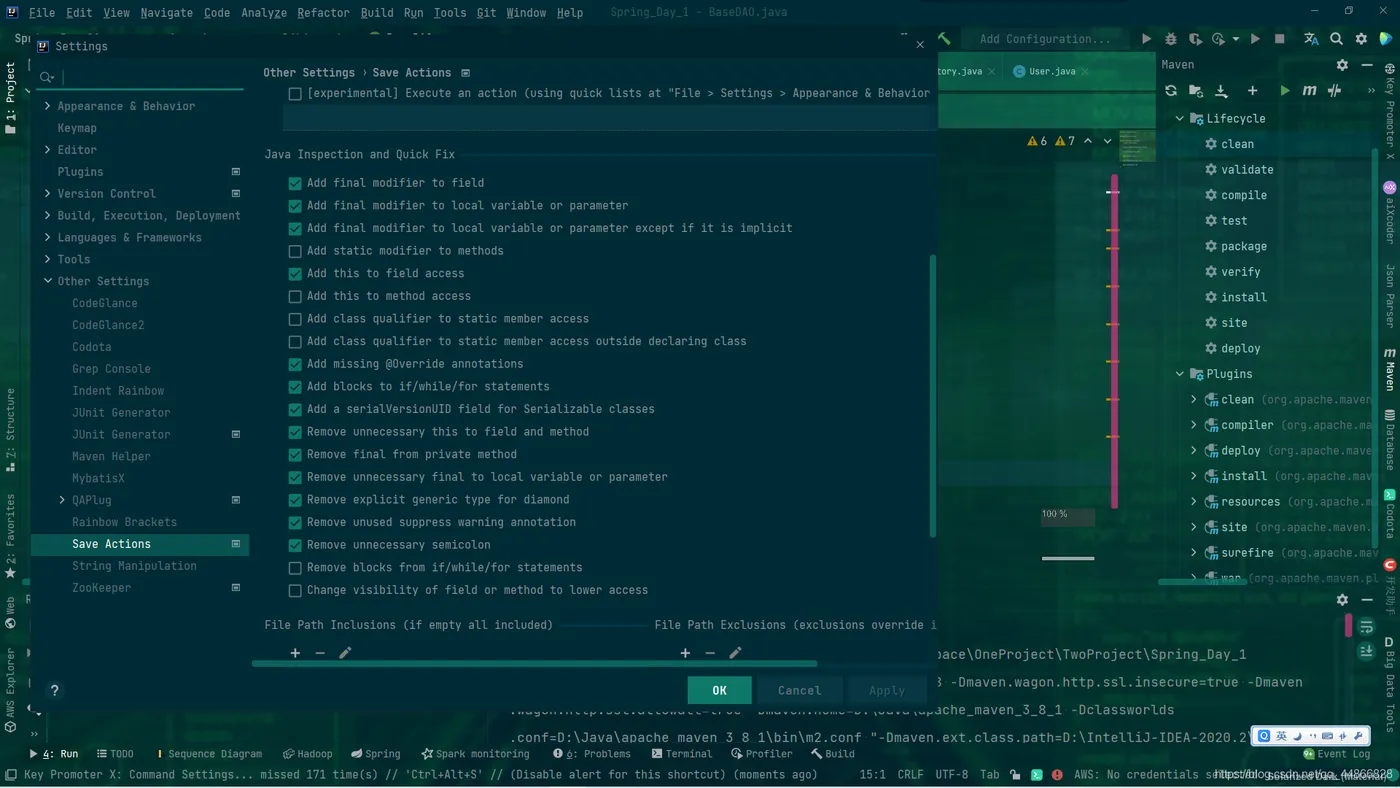Expand Build, Execution, Deployment node
The height and width of the screenshot is (788, 1400).
(x=47, y=216)
